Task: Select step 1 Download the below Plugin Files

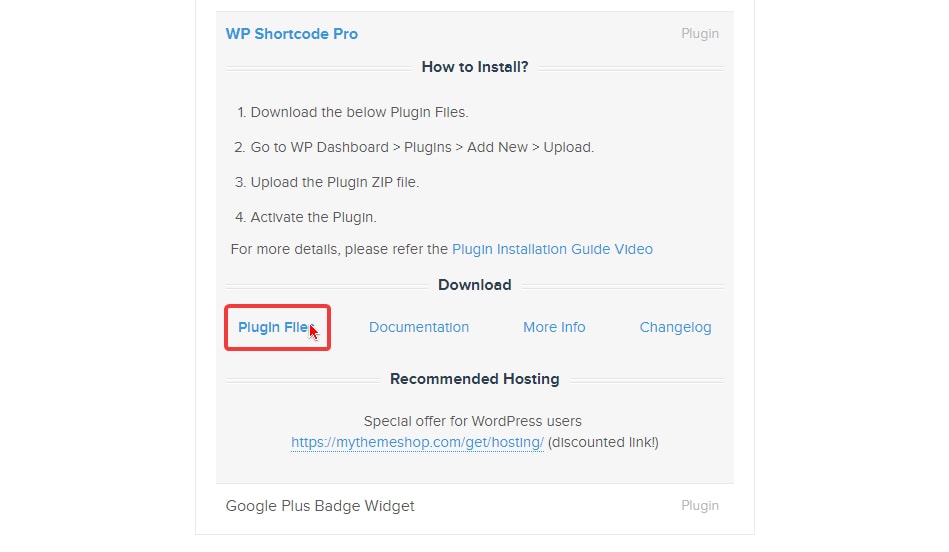Action: point(353,113)
